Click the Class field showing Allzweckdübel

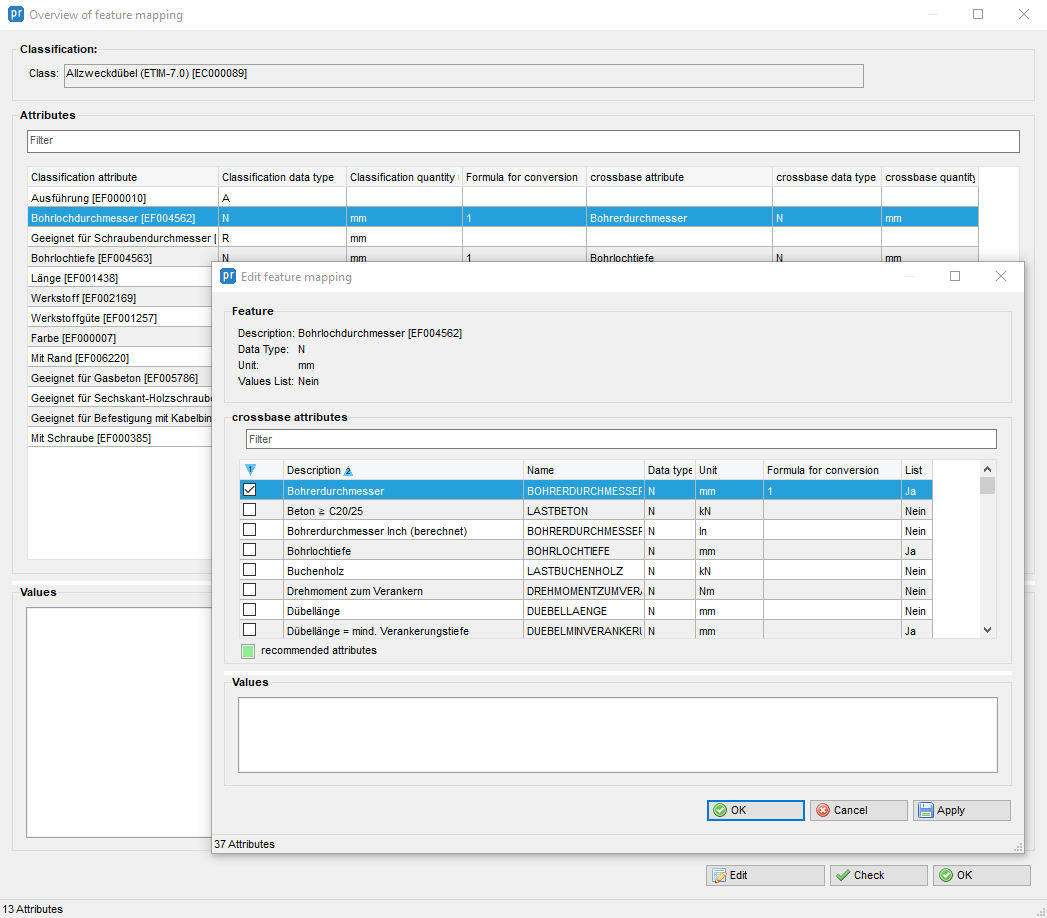coord(464,75)
